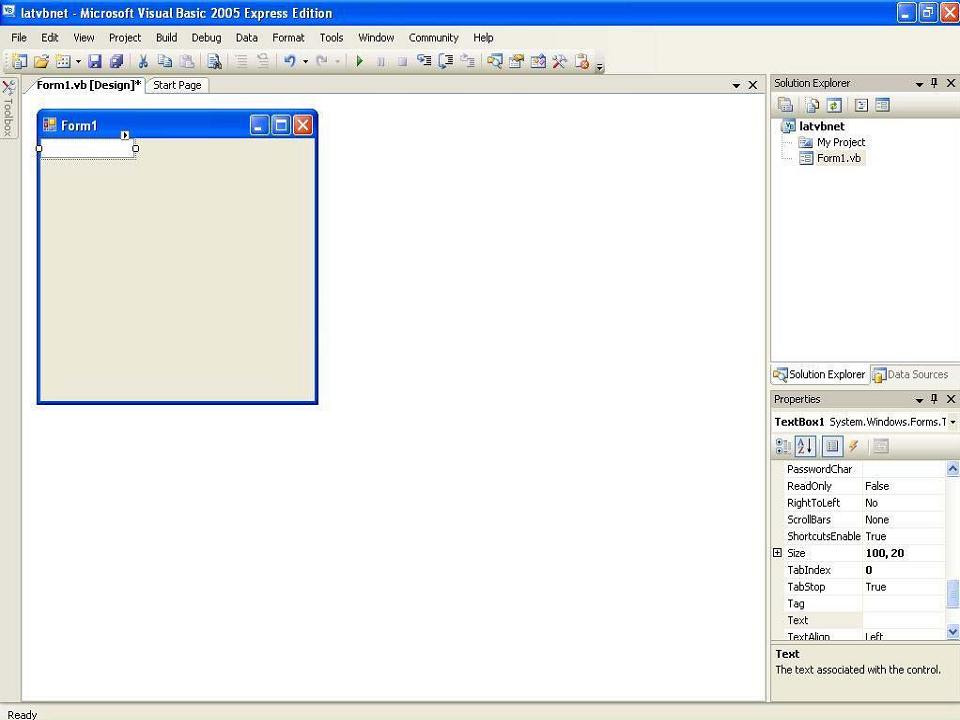The image size is (960, 720).
Task: Click the ReadOnly property value False
Action: 903,486
